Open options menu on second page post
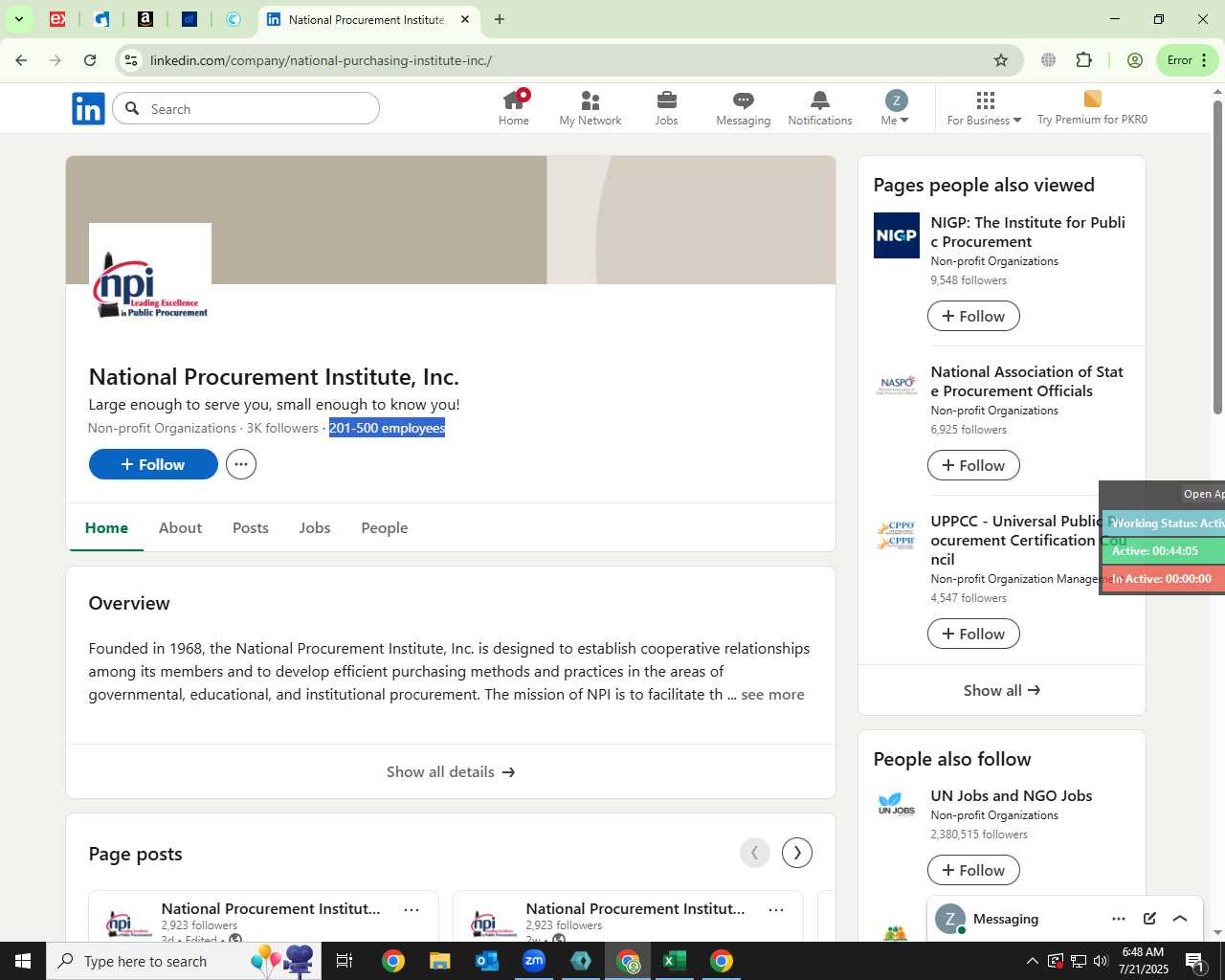Viewport: 1225px width, 980px height. tap(776, 910)
